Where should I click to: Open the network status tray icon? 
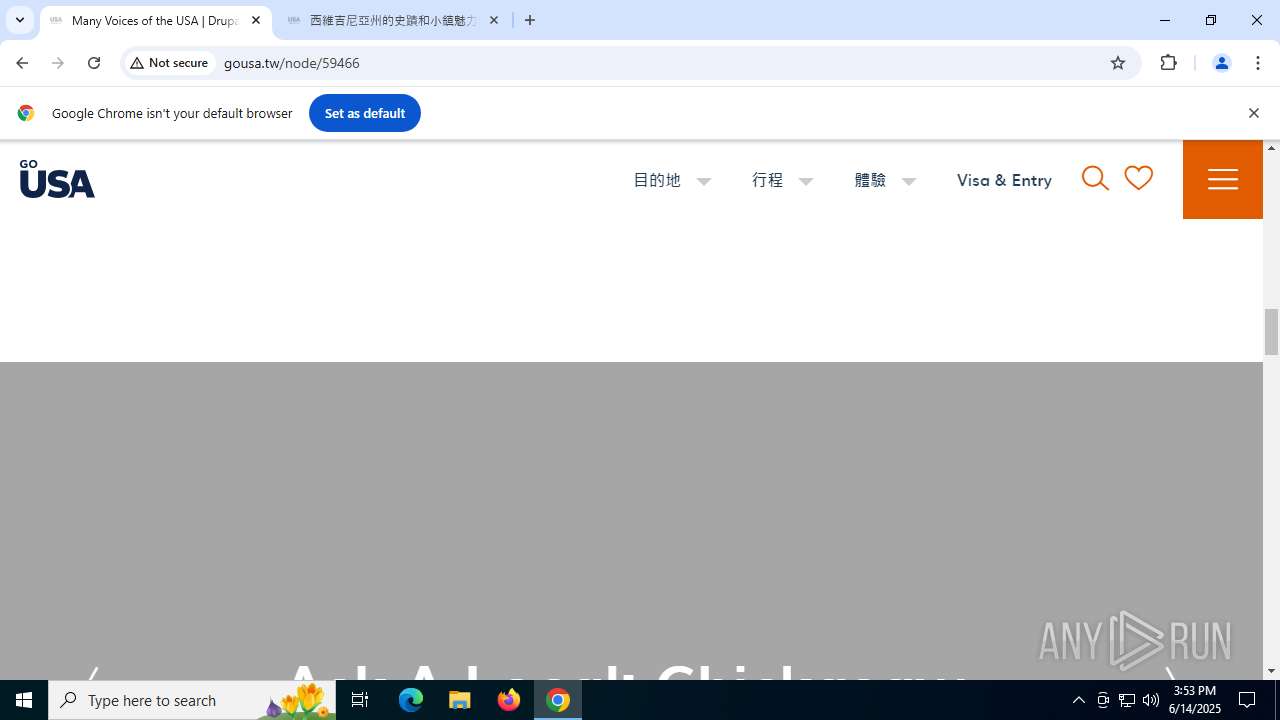(x=1127, y=700)
